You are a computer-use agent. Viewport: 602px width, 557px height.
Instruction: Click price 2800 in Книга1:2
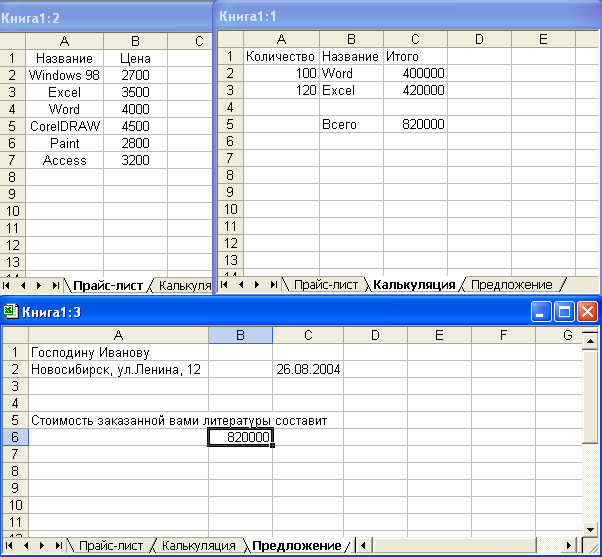click(x=135, y=143)
